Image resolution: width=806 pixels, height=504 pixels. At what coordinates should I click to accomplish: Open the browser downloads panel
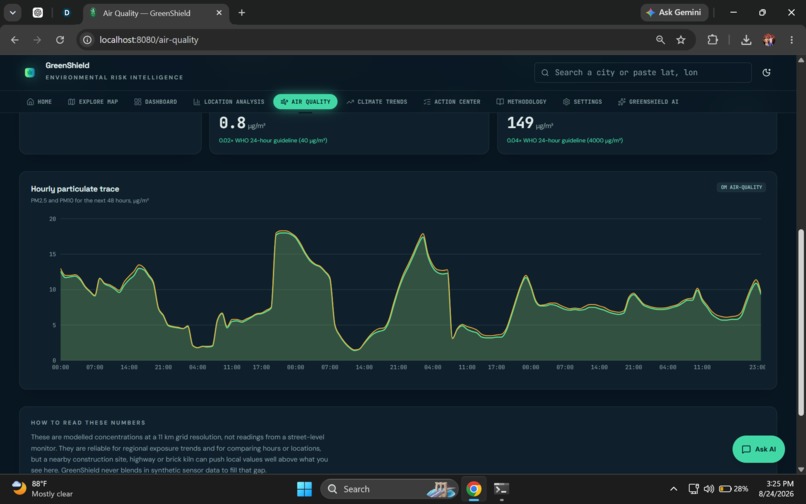(x=746, y=40)
